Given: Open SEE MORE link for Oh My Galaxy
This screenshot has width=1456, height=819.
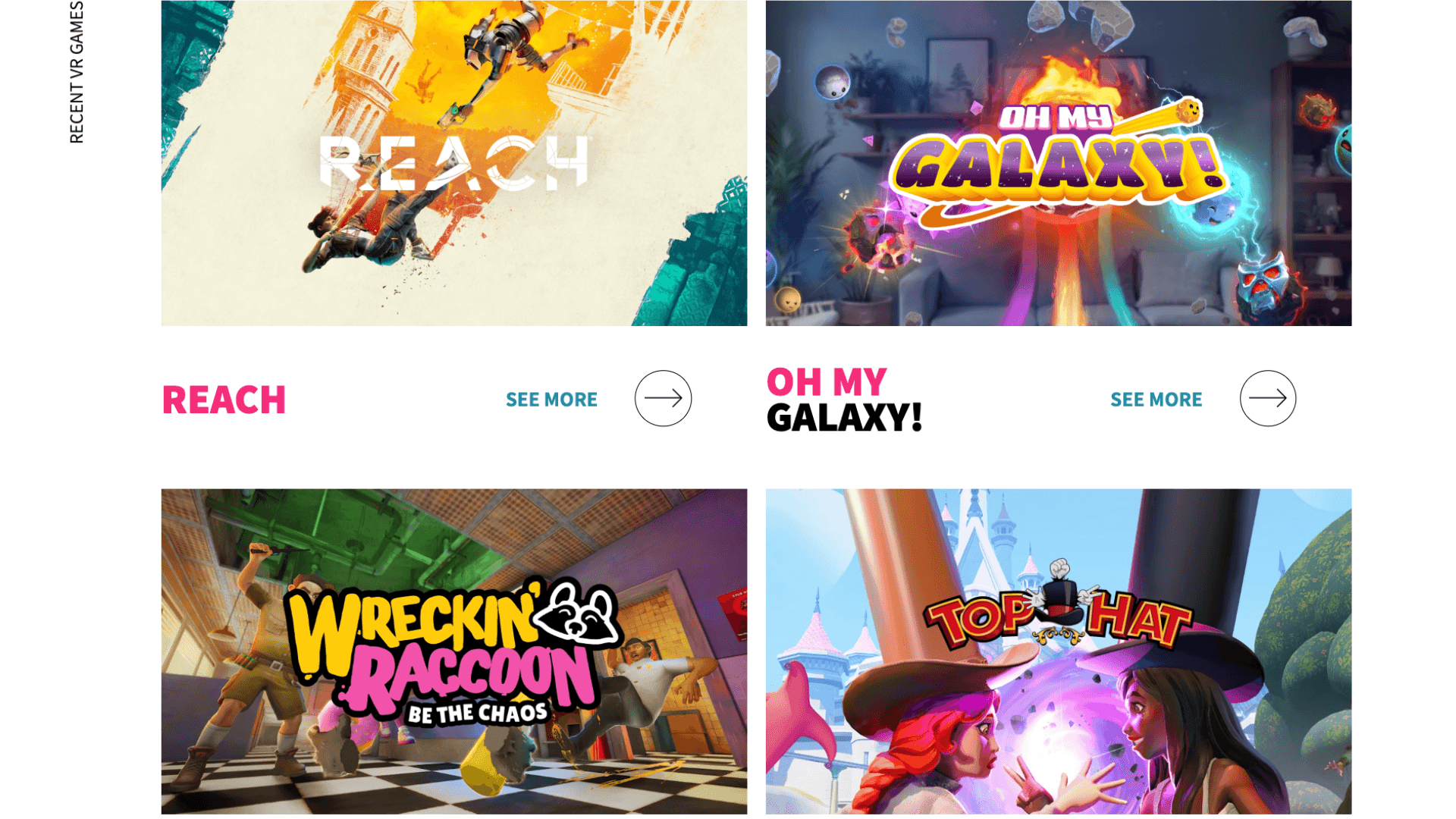Looking at the screenshot, I should (x=1156, y=400).
